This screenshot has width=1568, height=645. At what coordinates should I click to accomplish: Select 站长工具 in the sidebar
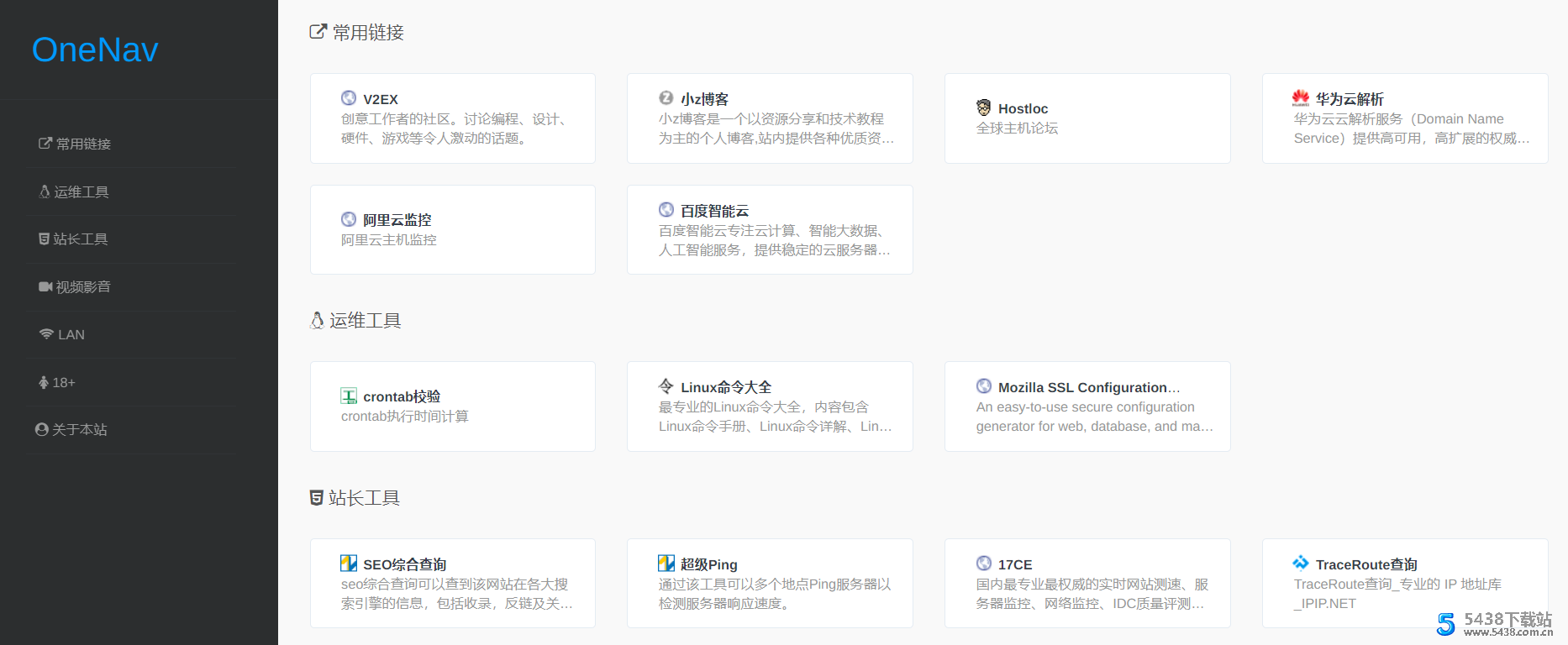click(x=74, y=239)
